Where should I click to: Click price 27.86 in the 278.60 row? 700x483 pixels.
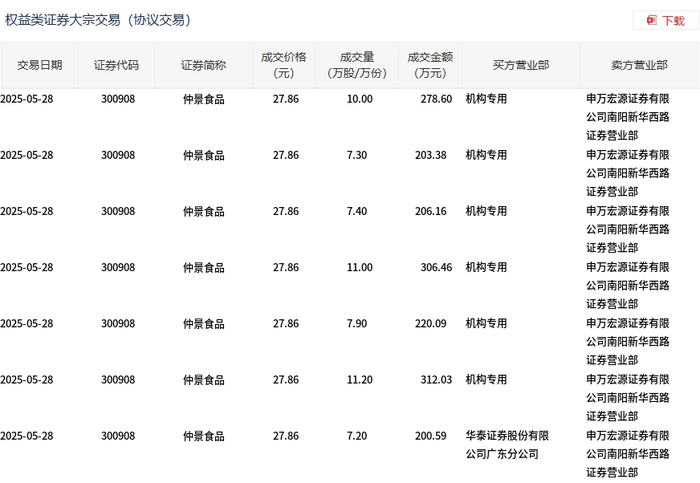point(286,99)
